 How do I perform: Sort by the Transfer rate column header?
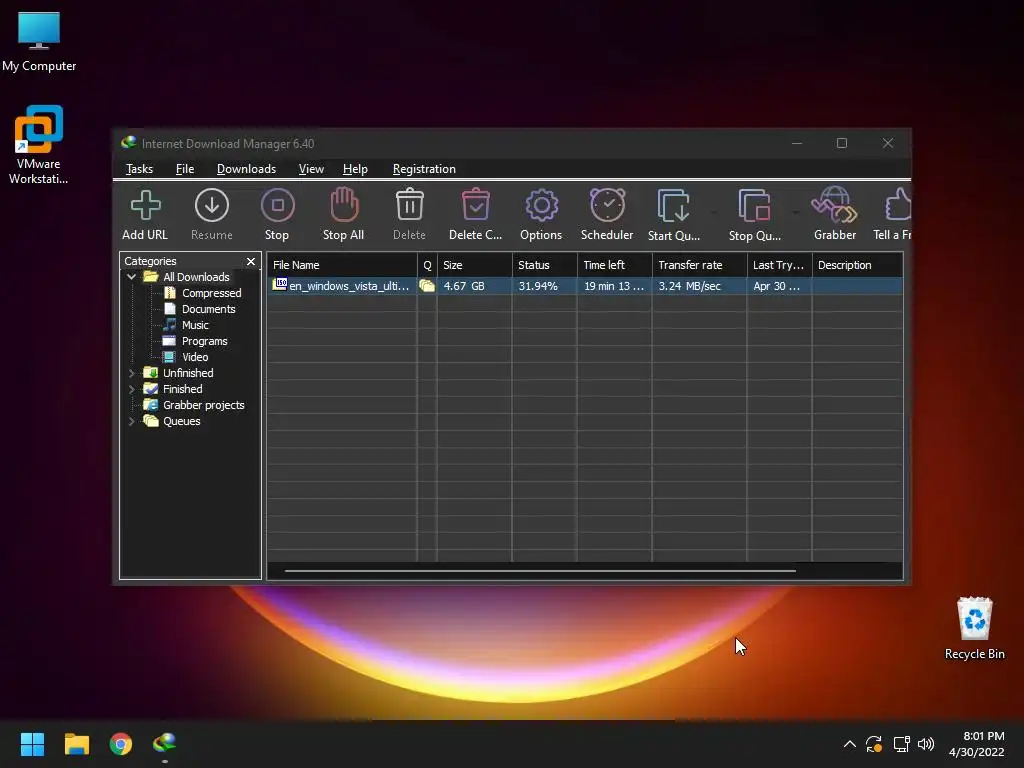(699, 265)
